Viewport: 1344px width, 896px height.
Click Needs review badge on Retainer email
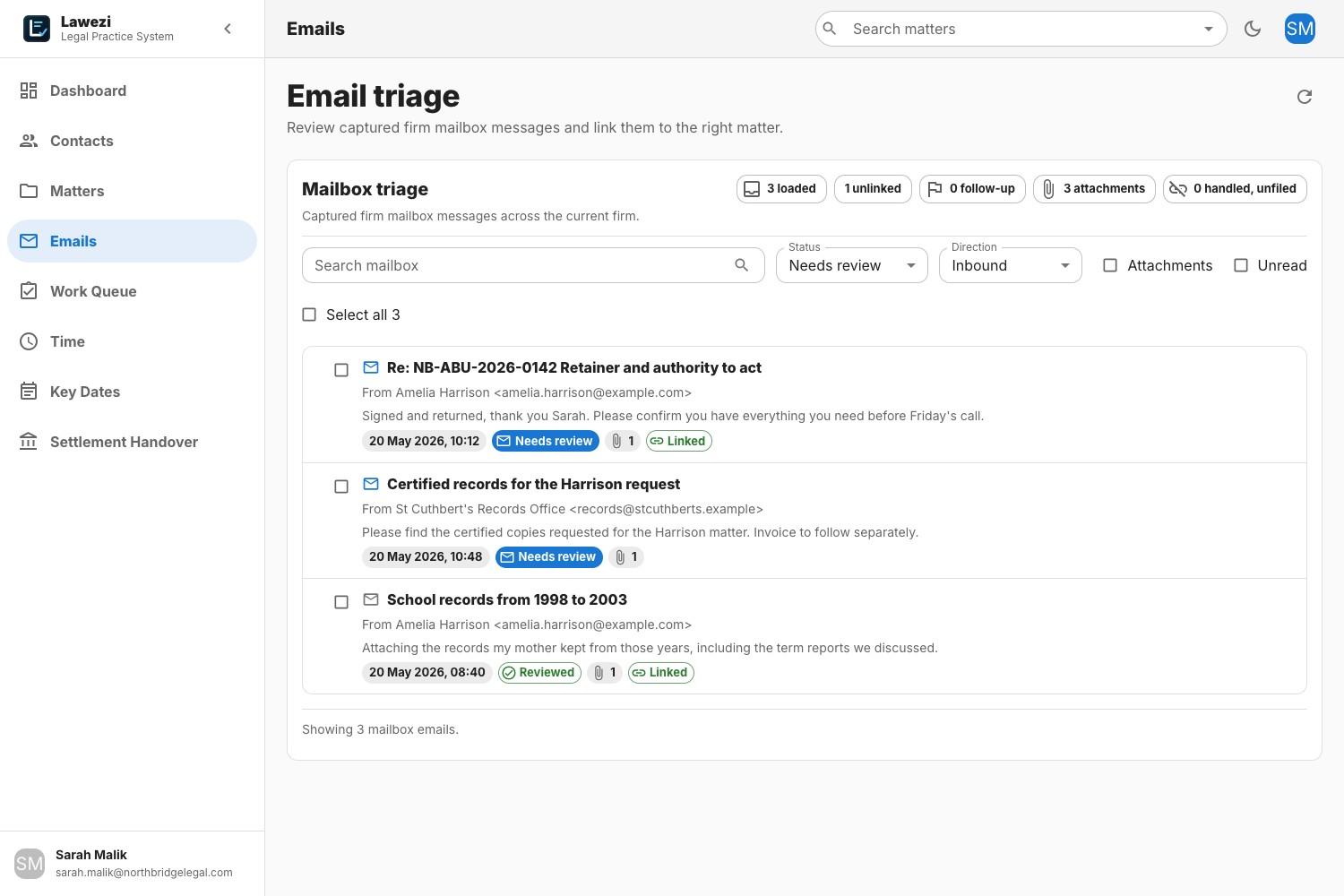pos(546,441)
